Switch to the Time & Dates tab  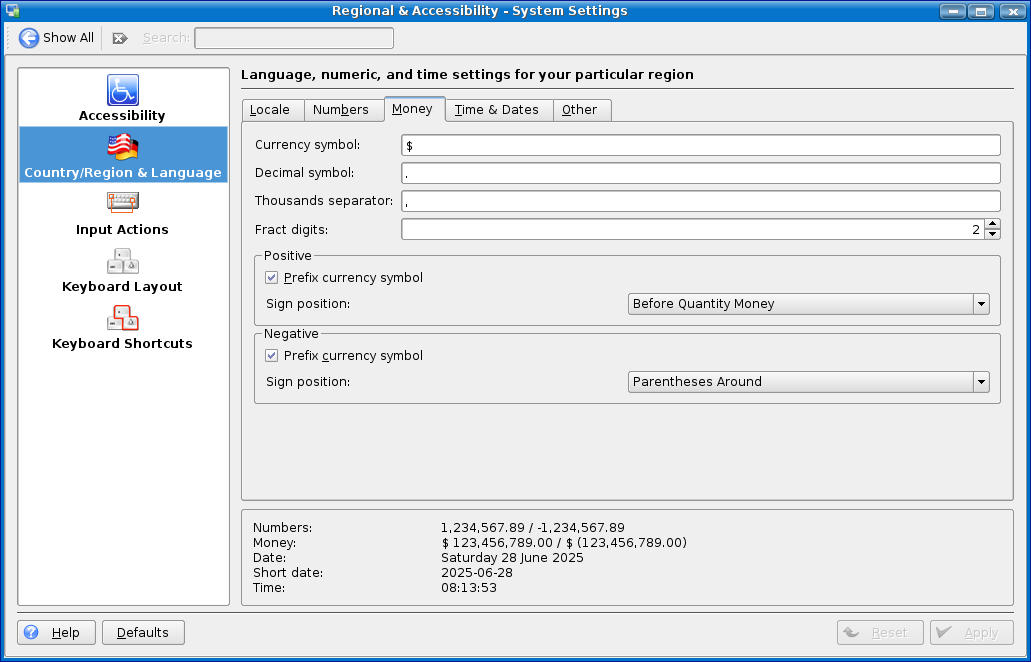click(496, 110)
